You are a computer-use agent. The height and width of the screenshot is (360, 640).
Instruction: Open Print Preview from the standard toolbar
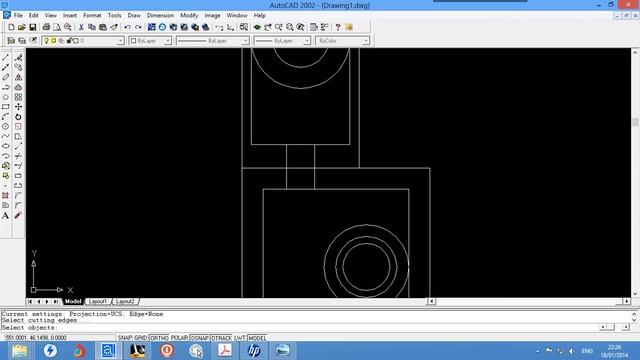[x=57, y=27]
